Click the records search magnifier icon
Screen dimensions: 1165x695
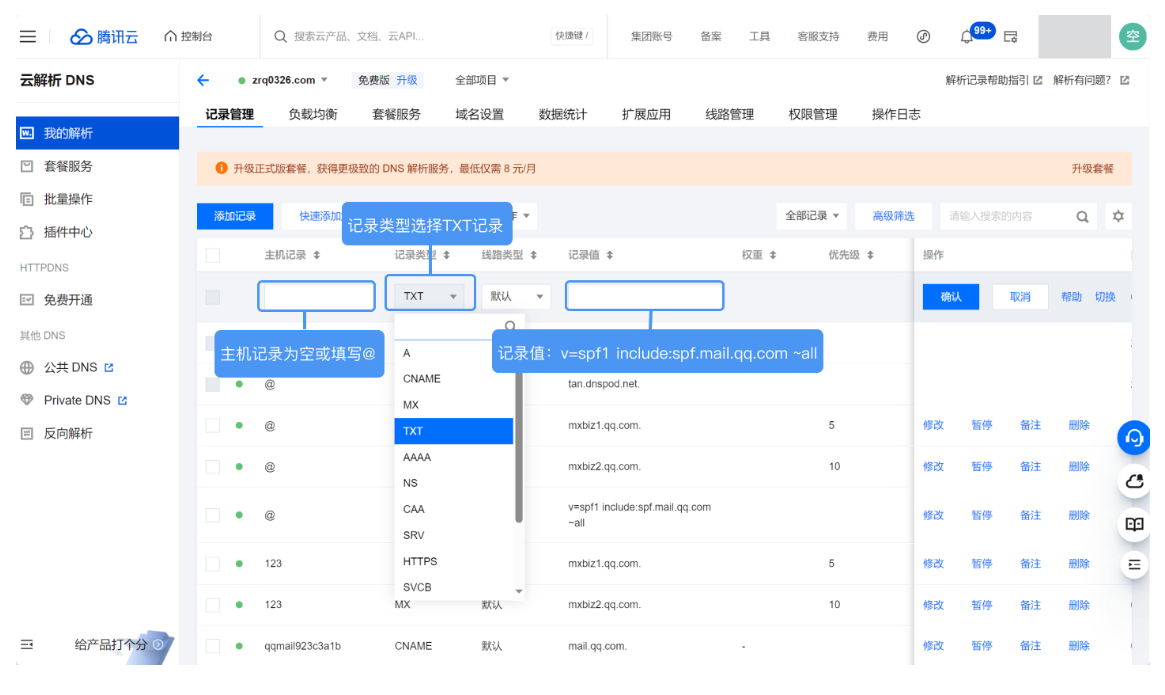coord(1082,216)
